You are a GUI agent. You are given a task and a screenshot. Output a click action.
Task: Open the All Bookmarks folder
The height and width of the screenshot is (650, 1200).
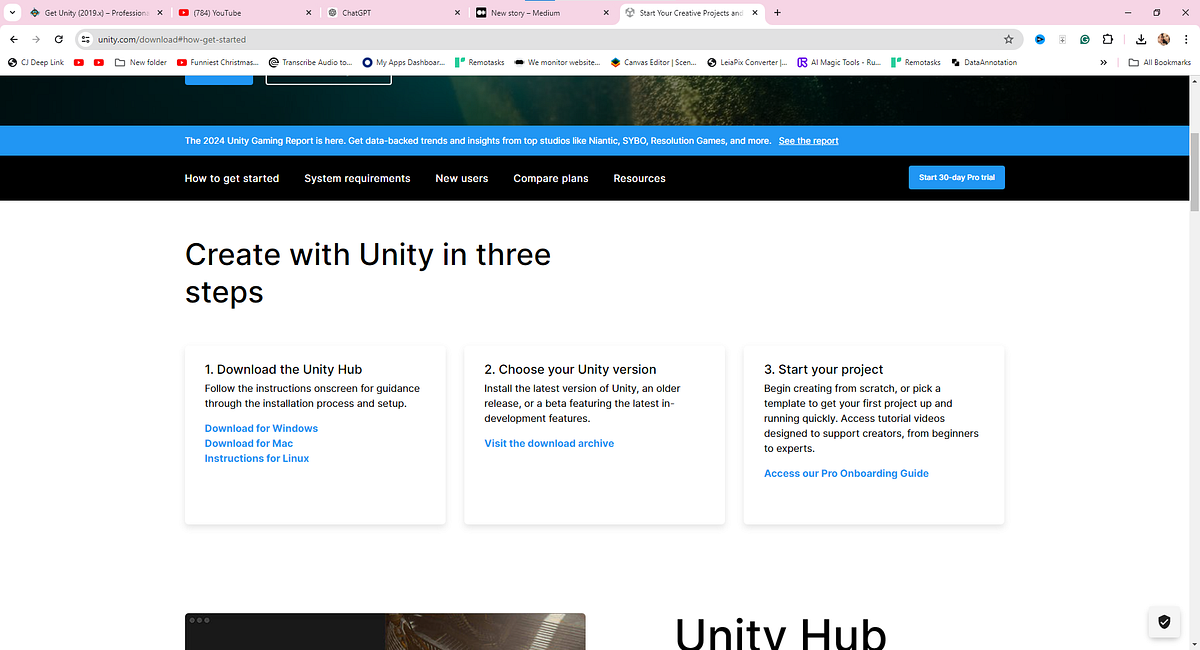pos(1159,62)
